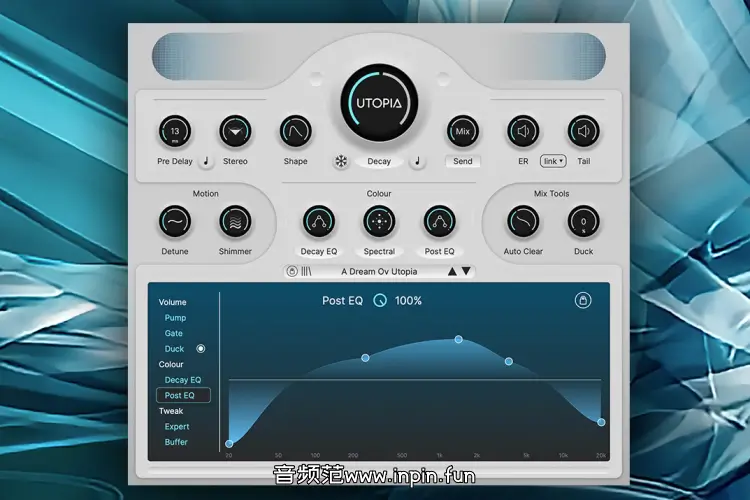The image size is (750, 500).
Task: Click the Detune knob in Motion
Action: tap(175, 222)
